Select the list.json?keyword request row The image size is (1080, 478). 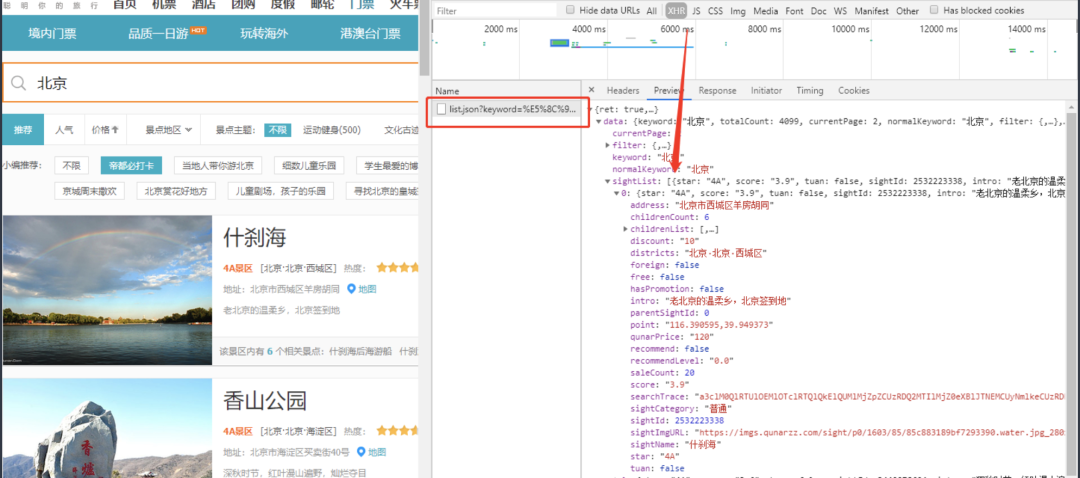[x=506, y=110]
